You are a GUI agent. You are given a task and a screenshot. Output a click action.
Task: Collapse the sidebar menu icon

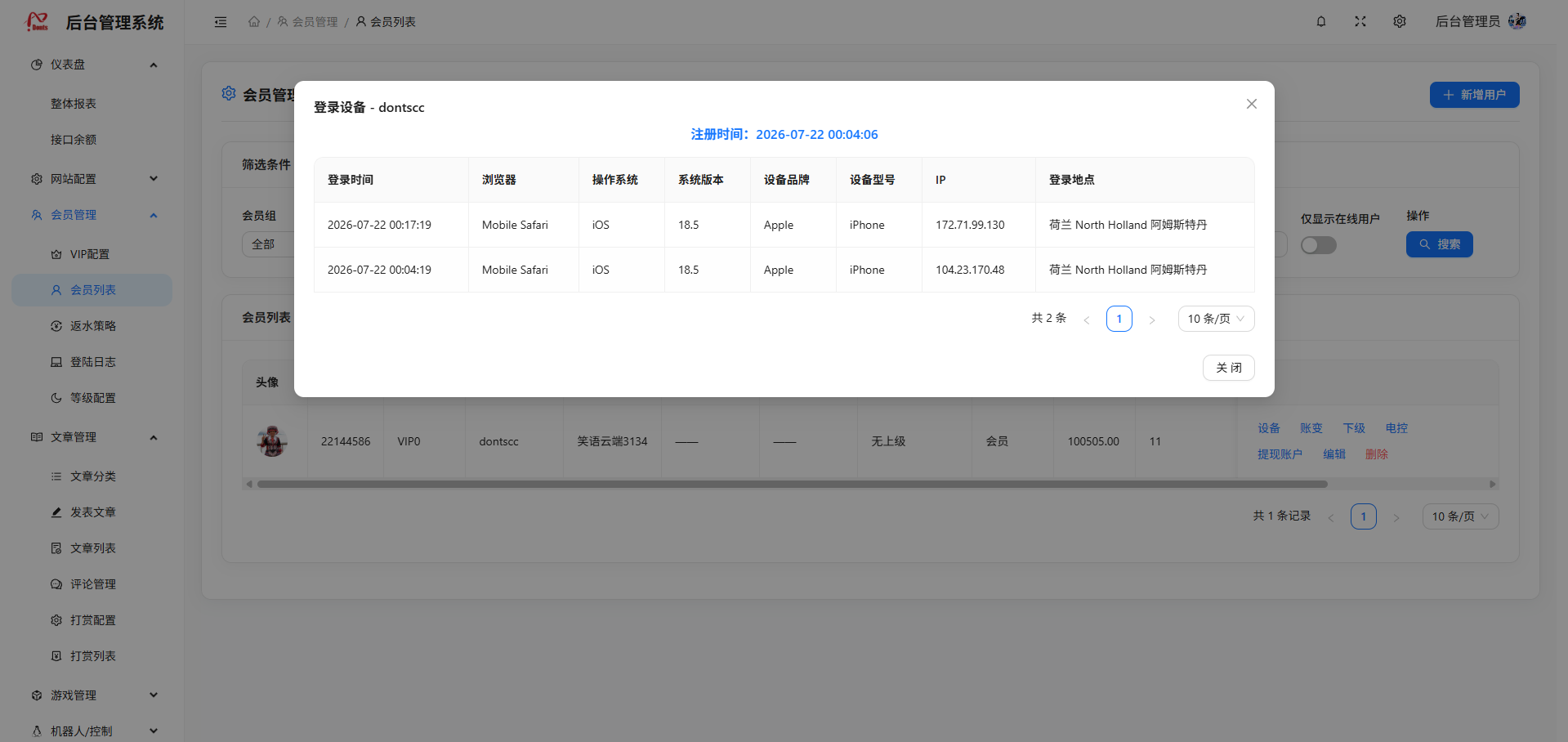(221, 22)
